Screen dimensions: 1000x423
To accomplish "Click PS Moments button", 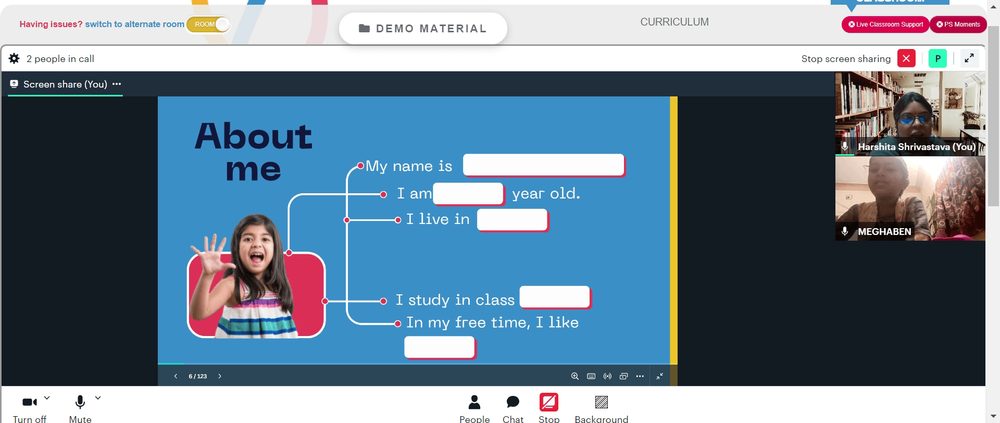I will coord(958,24).
